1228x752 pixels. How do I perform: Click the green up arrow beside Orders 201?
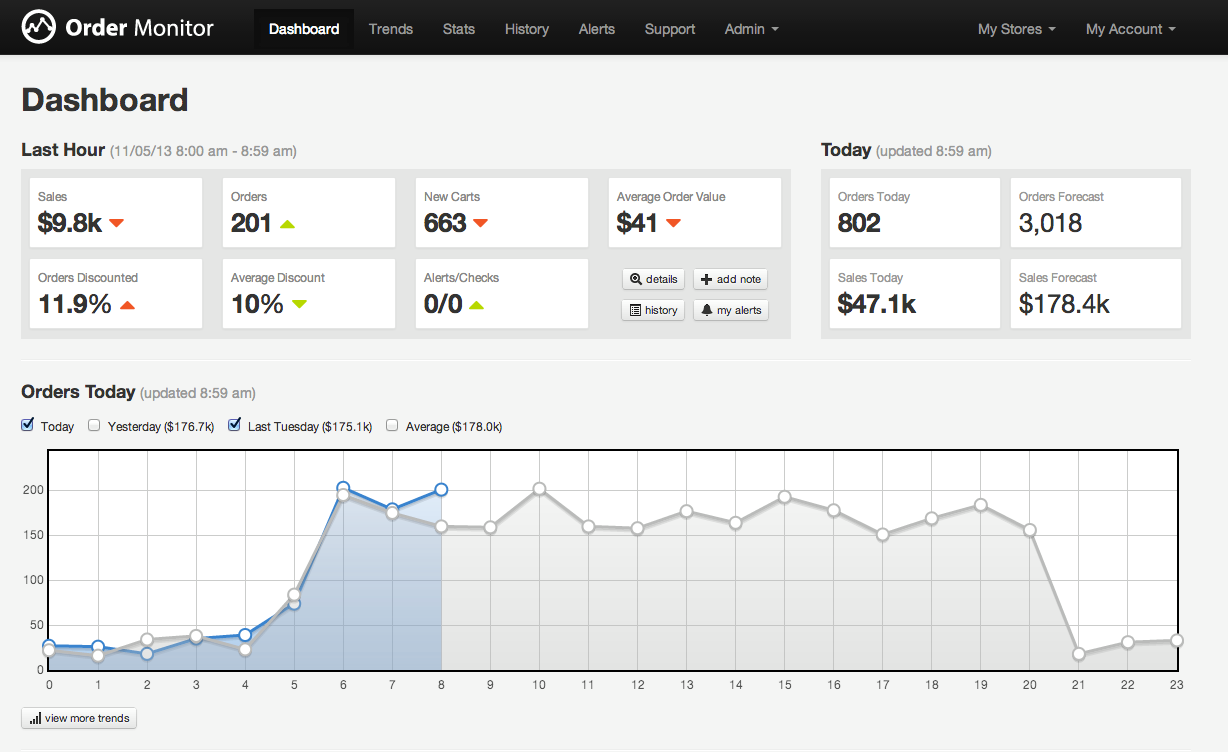click(288, 224)
